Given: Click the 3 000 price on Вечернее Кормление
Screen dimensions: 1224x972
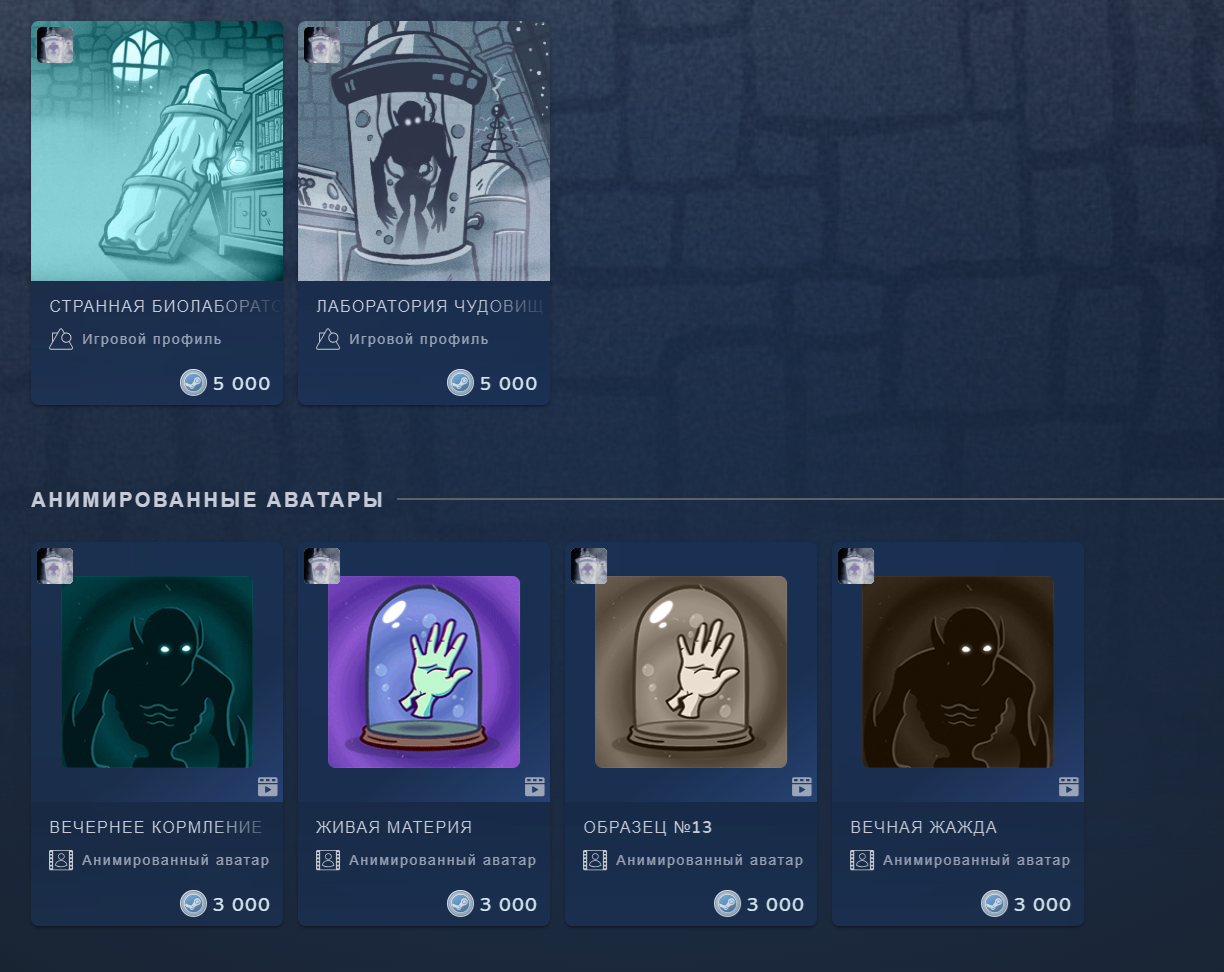Looking at the screenshot, I should [242, 904].
